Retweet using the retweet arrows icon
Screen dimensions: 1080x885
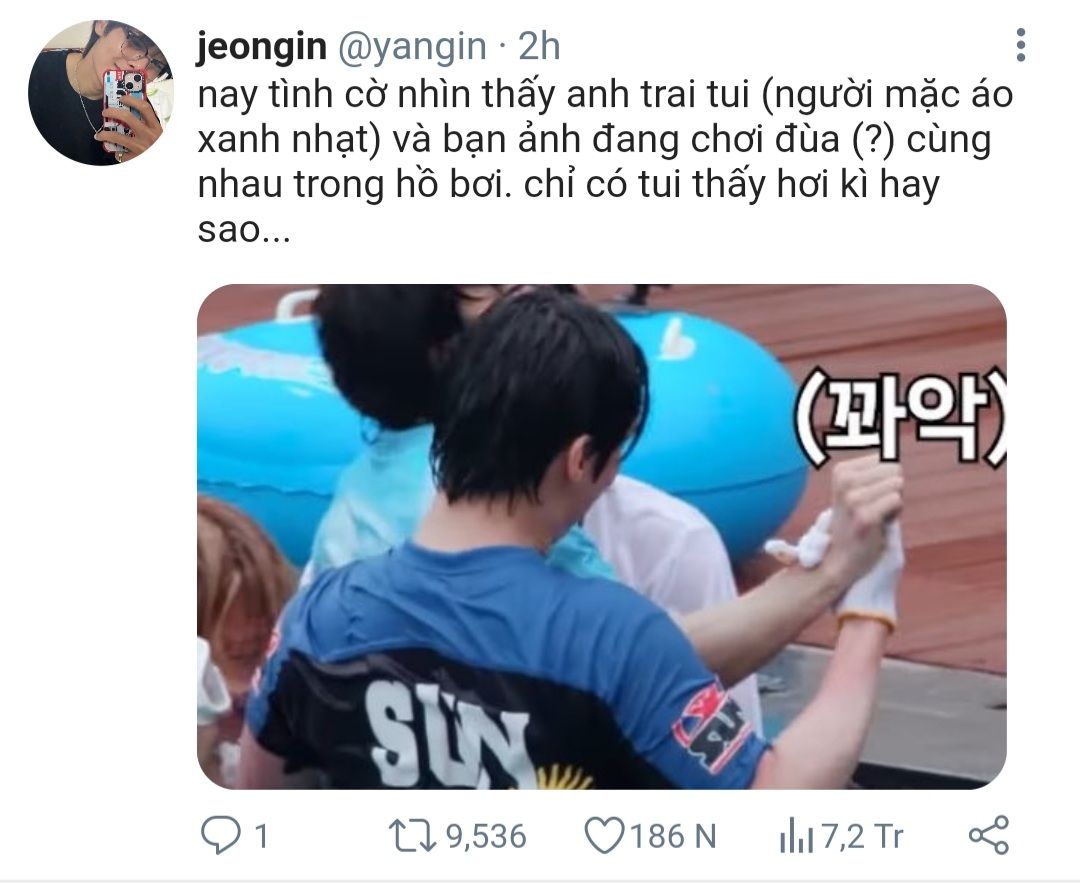(x=412, y=835)
